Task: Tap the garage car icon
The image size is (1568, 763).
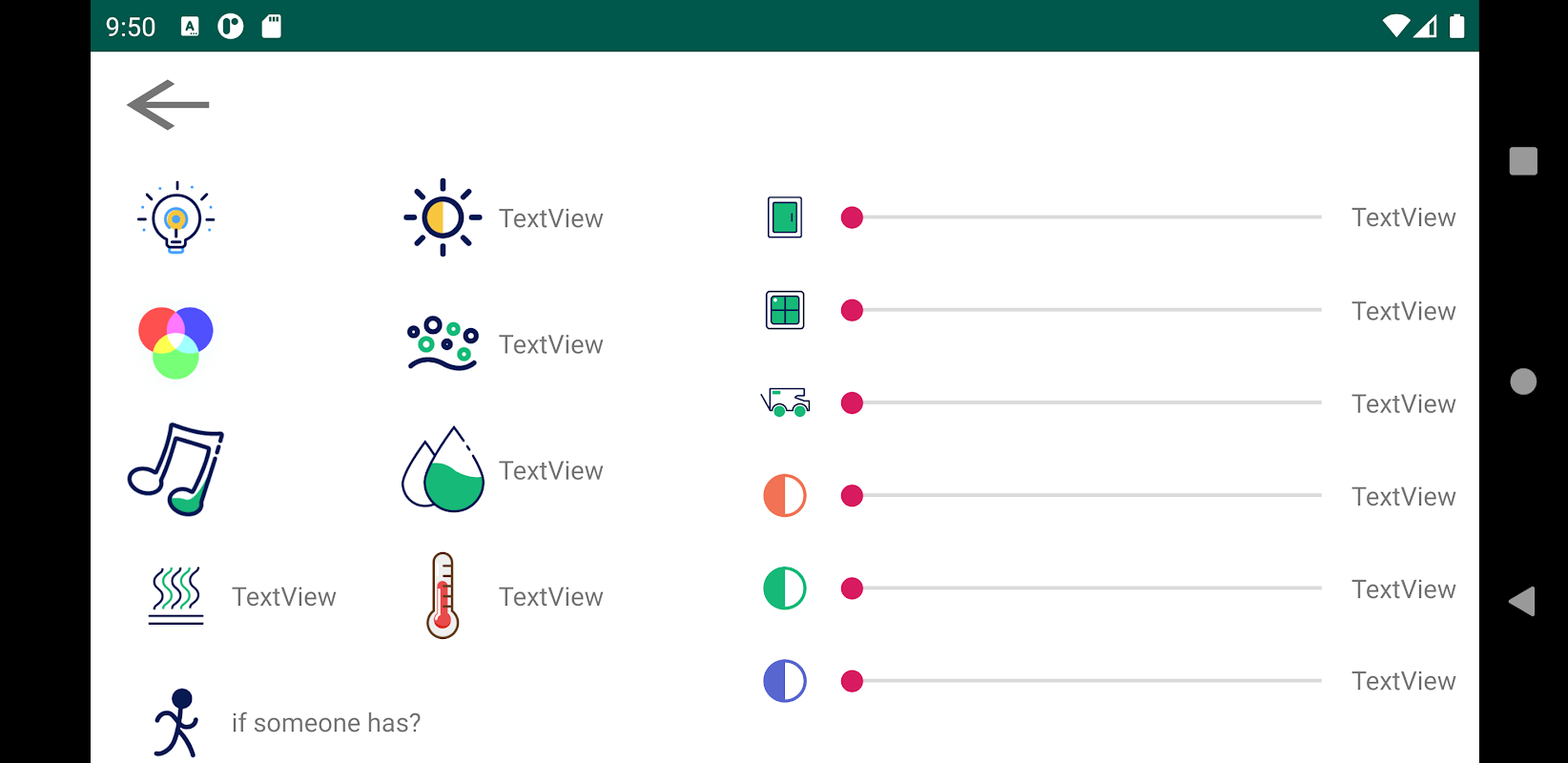Action: pos(785,402)
